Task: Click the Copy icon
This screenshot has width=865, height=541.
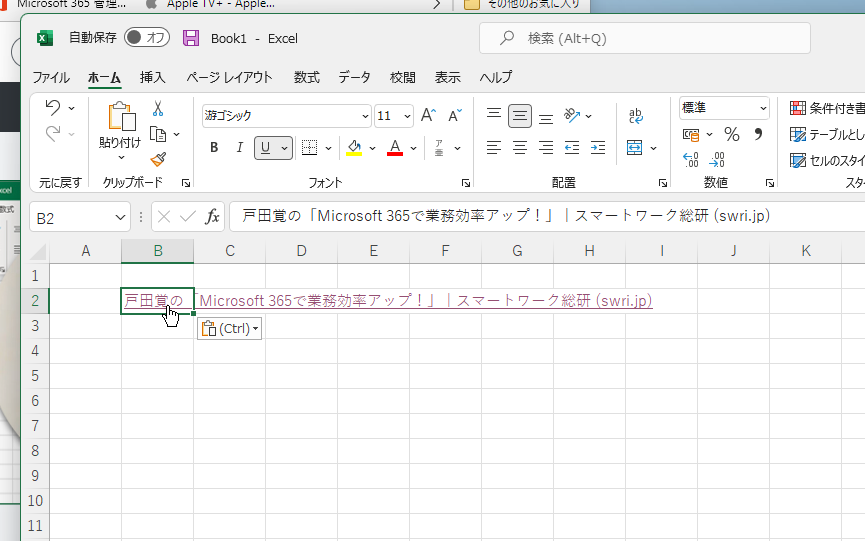Action: point(158,134)
